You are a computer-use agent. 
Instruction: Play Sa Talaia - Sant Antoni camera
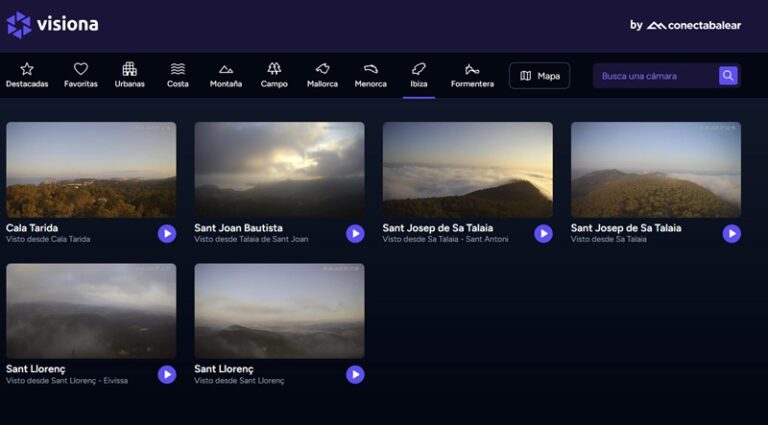click(x=543, y=234)
